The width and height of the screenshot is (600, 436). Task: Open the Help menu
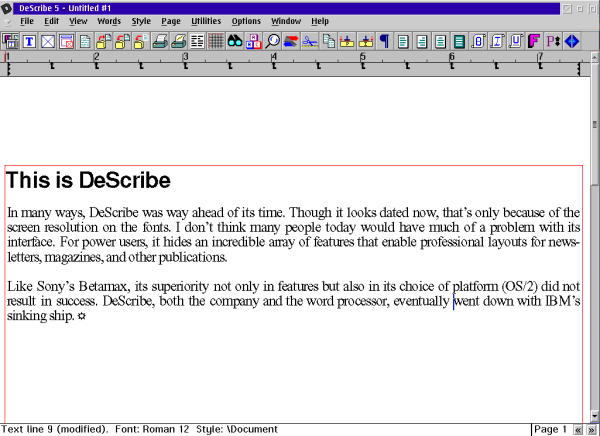320,21
